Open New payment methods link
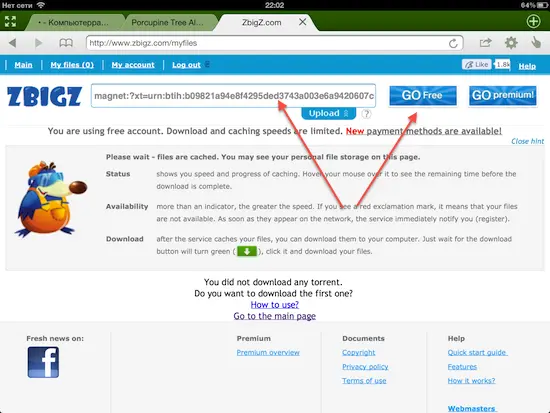Screen dimensions: 550x413 (424, 131)
